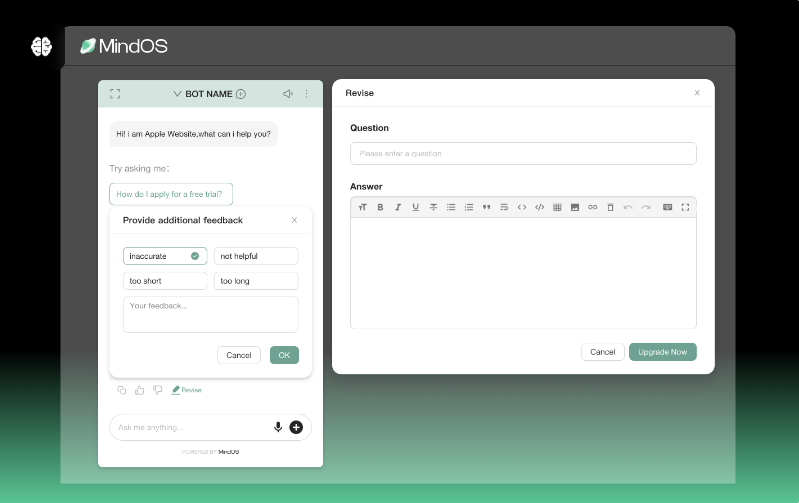Close the Revise dialog

point(697,93)
